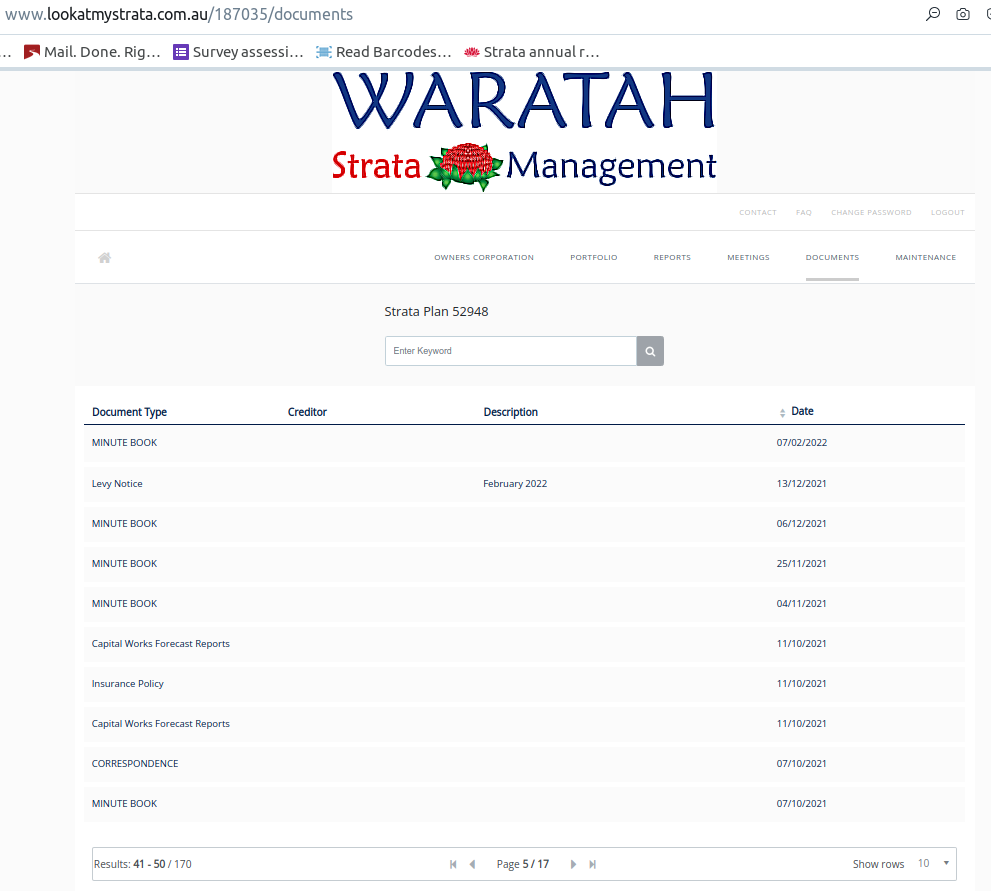Click the Page 5 / 17 indicator
The width and height of the screenshot is (991, 891).
point(523,864)
